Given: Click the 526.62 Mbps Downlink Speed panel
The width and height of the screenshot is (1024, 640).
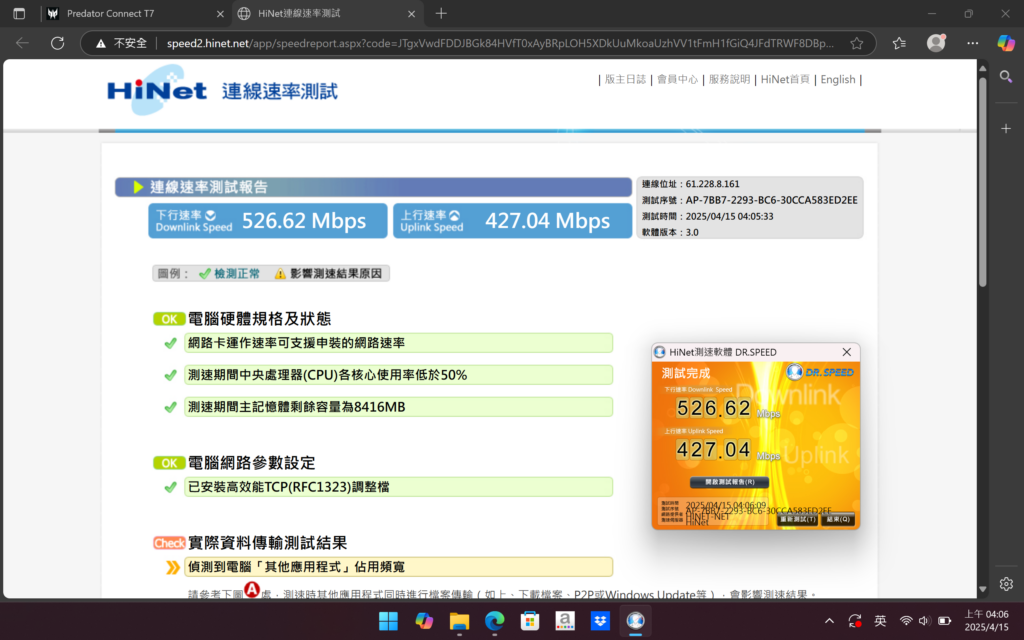Looking at the screenshot, I should pos(268,221).
